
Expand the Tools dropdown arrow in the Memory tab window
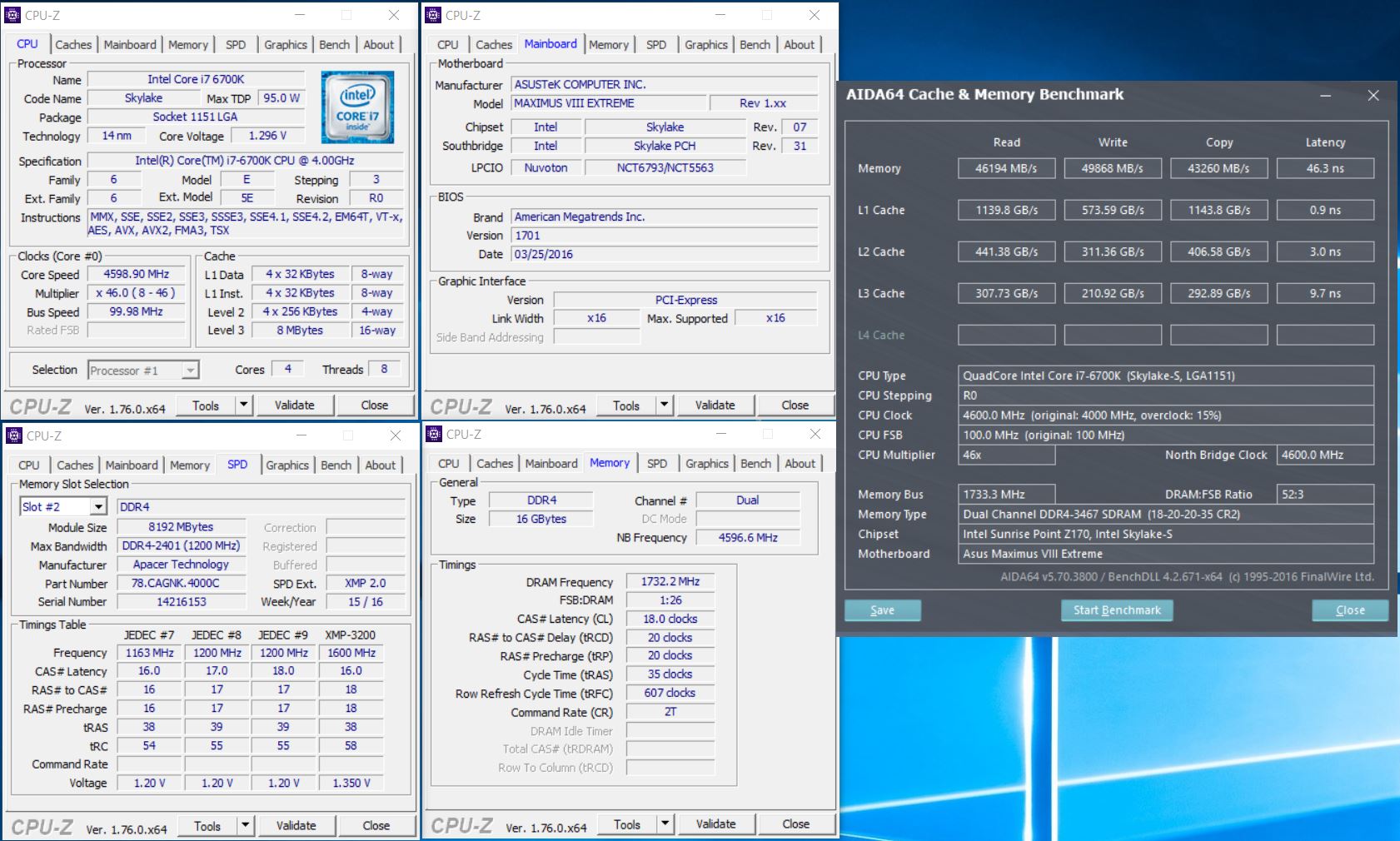tap(665, 824)
